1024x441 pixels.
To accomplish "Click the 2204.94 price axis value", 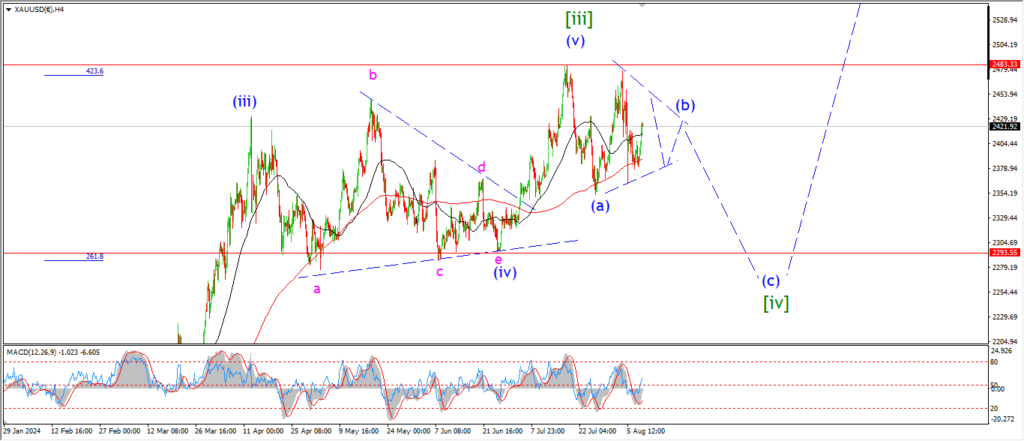I will pyautogui.click(x=1005, y=341).
